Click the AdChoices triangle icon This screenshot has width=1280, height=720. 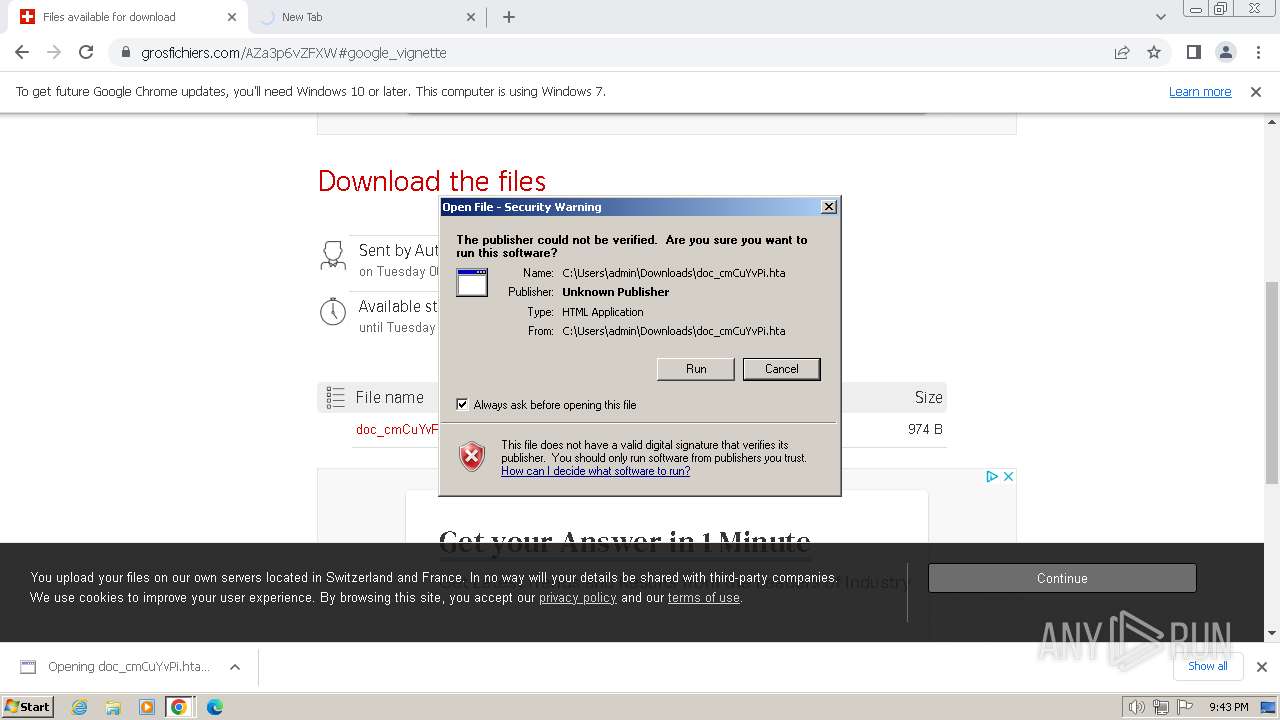pos(992,476)
